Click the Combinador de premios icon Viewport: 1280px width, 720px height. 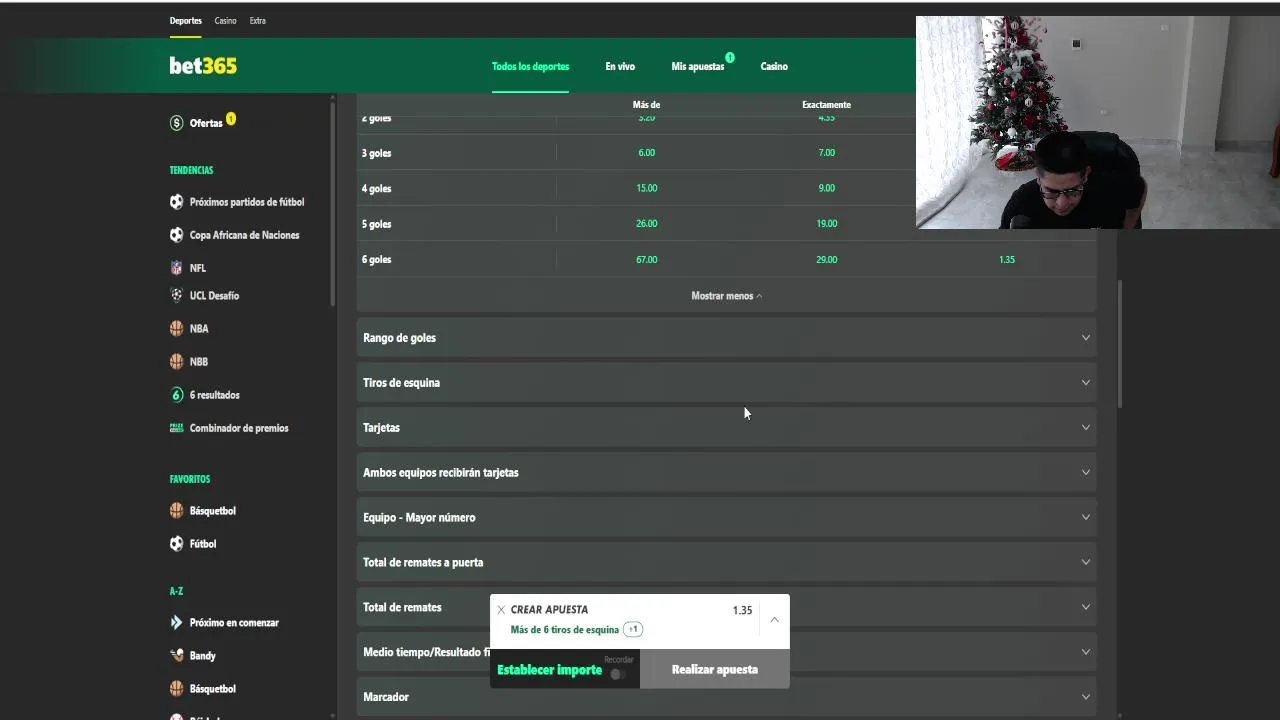(177, 428)
